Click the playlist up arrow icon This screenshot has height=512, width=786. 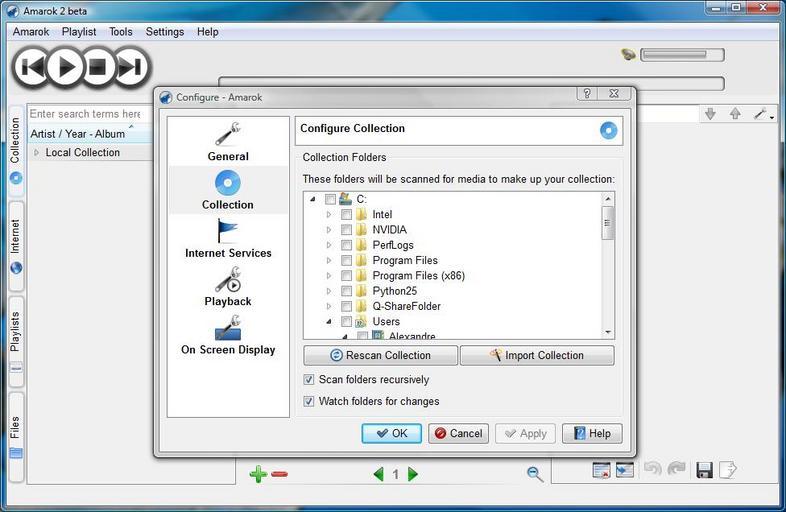click(735, 114)
